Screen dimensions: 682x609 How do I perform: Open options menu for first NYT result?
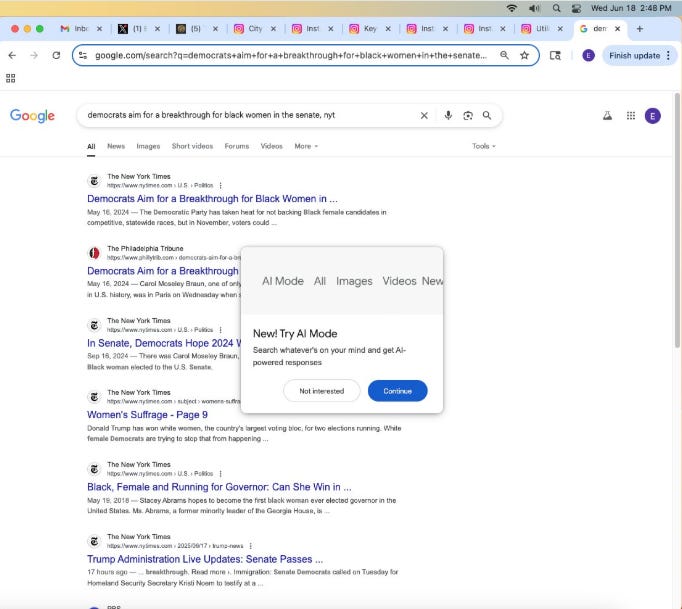[221, 186]
